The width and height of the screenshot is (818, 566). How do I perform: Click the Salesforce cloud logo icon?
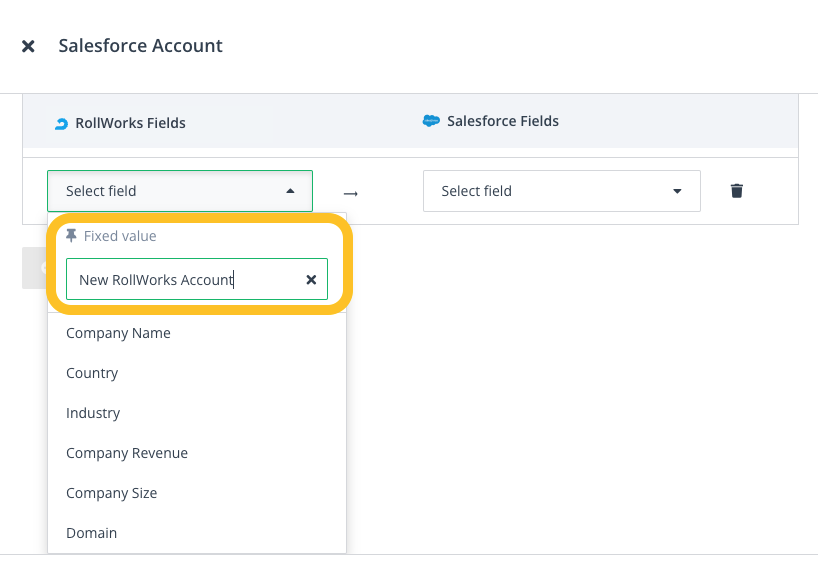(x=431, y=121)
